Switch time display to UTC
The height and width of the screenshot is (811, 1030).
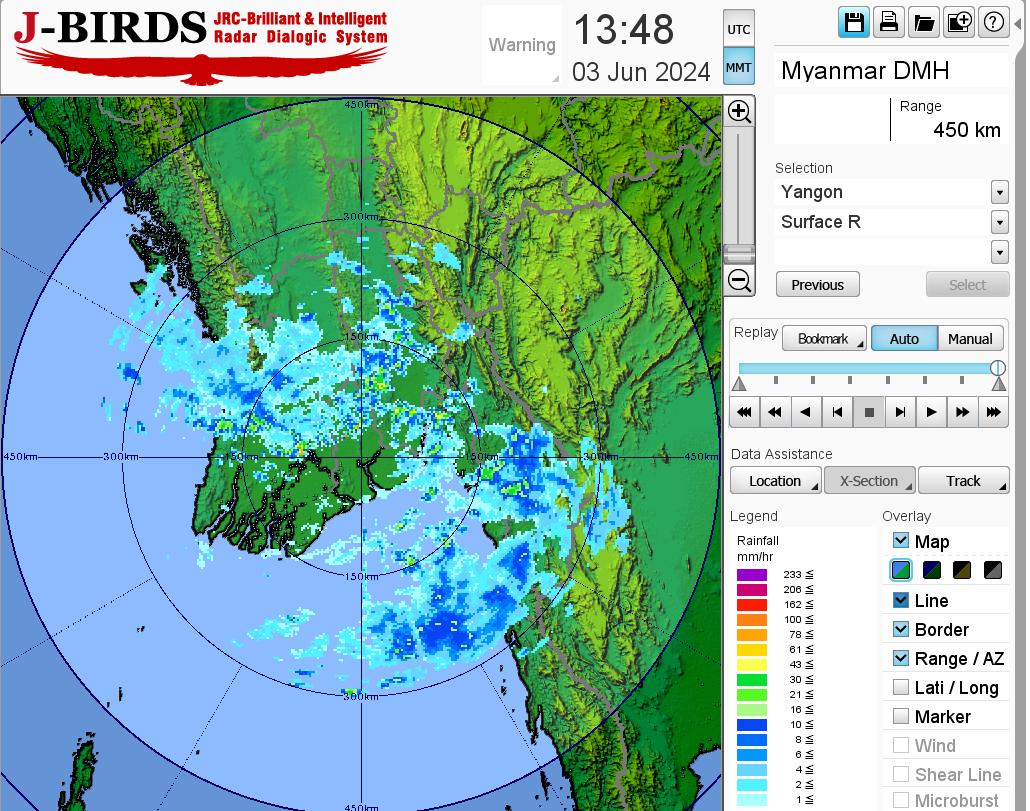739,30
